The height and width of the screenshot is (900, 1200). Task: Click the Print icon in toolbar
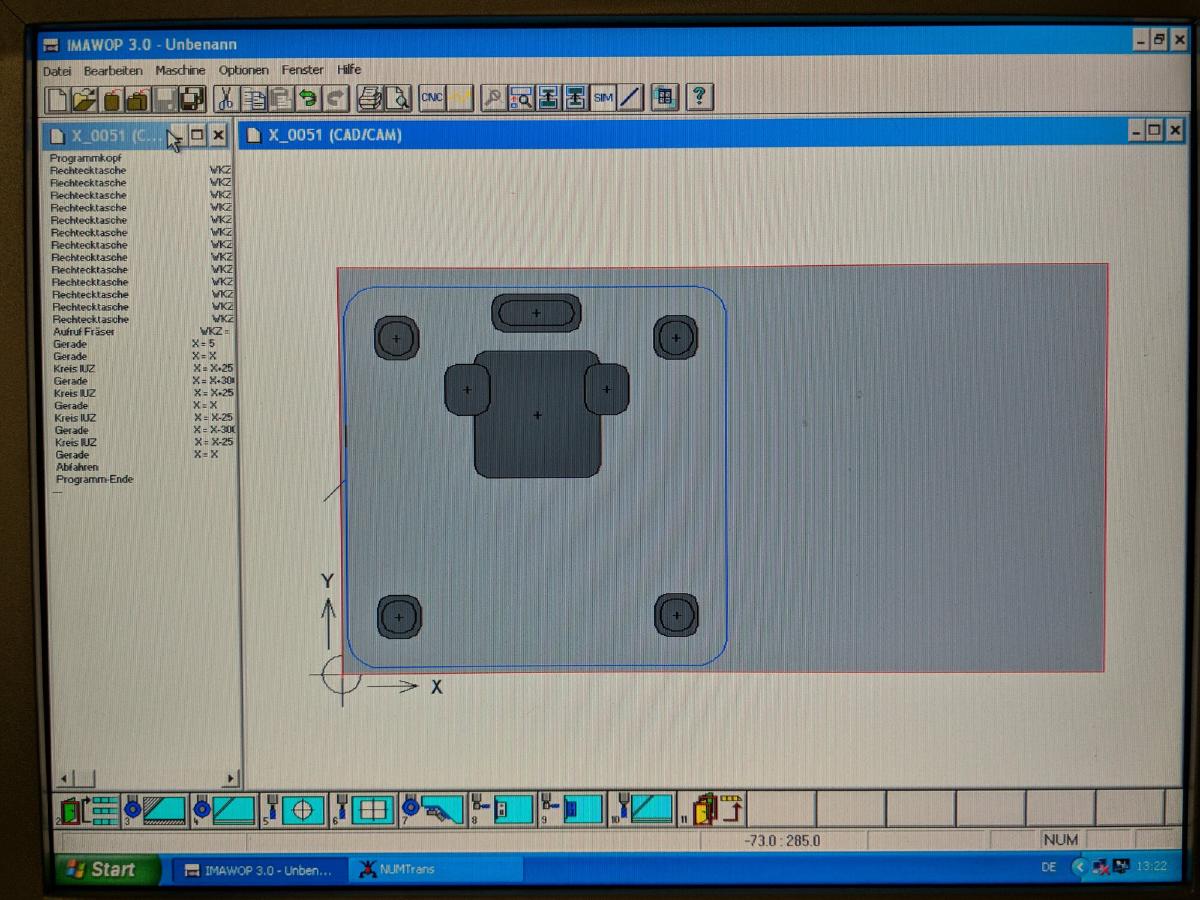[x=370, y=98]
